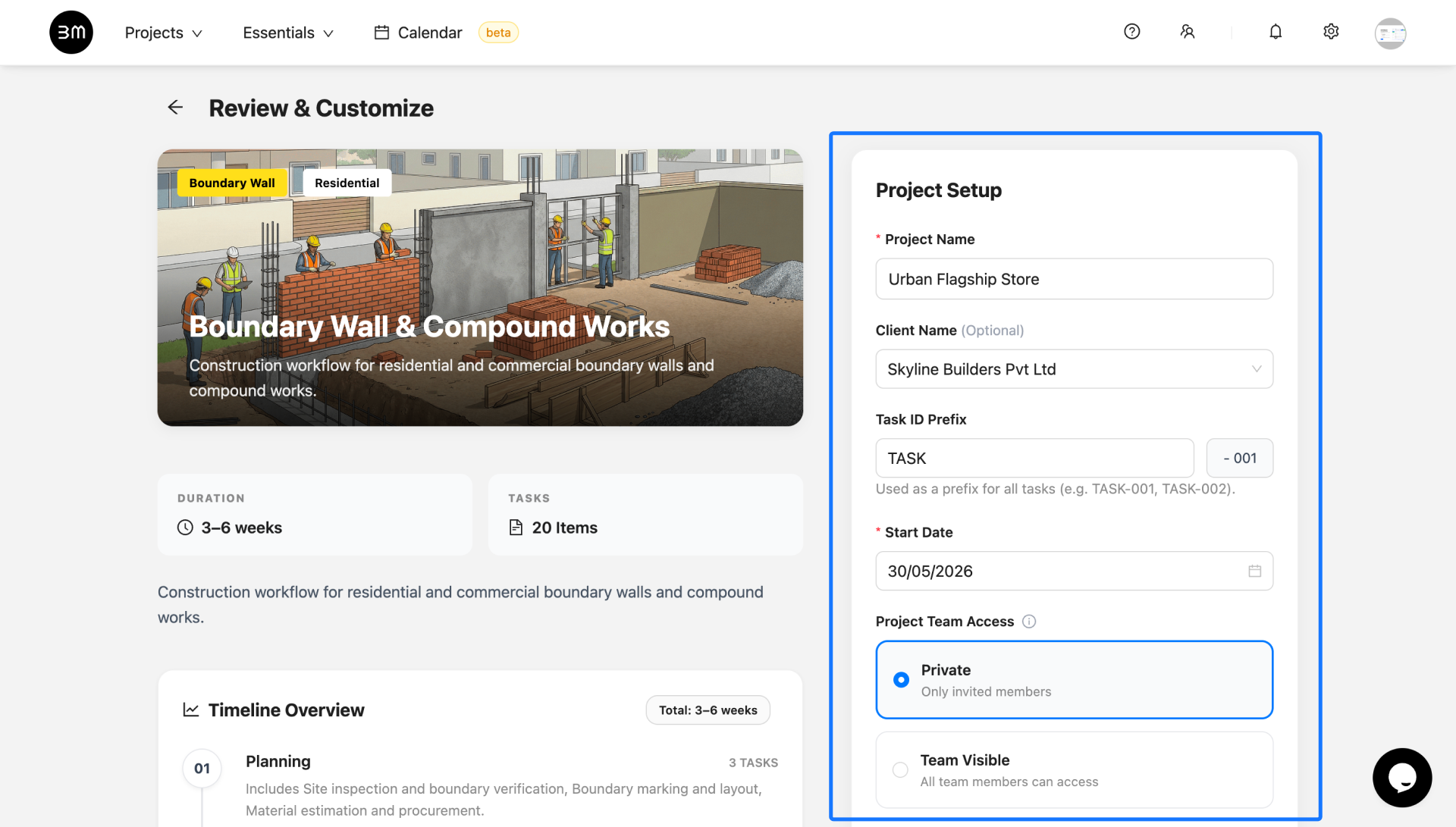Open the user profile avatar
This screenshot has height=827, width=1456.
point(1390,33)
